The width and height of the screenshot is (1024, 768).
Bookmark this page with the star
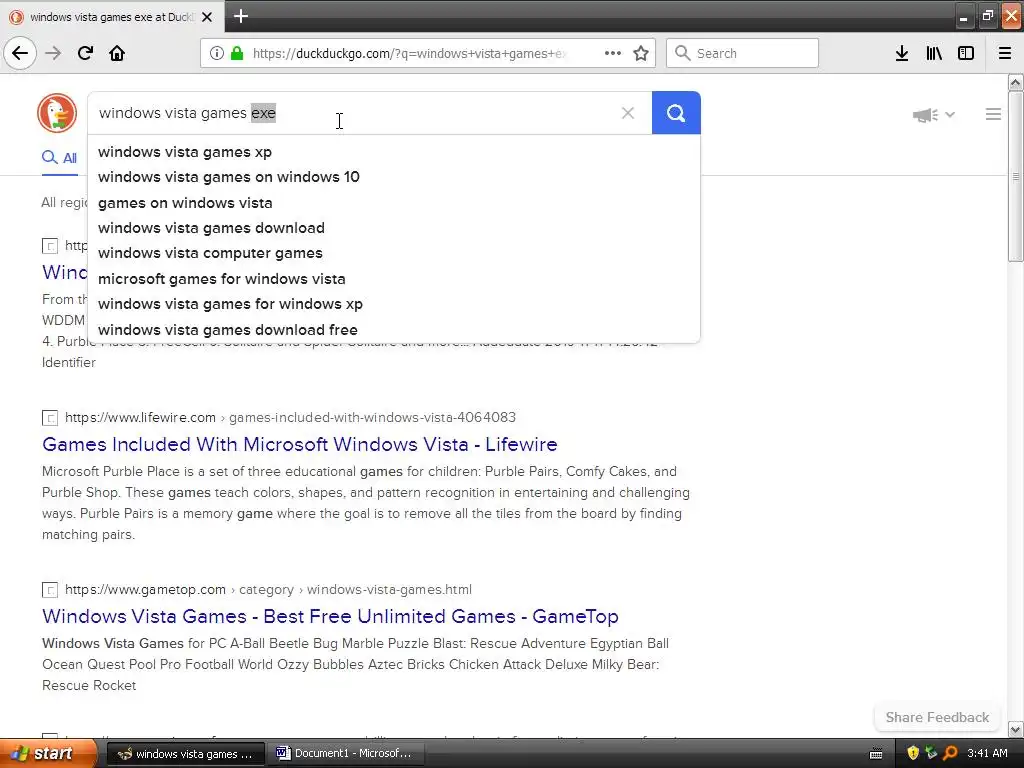[x=641, y=53]
